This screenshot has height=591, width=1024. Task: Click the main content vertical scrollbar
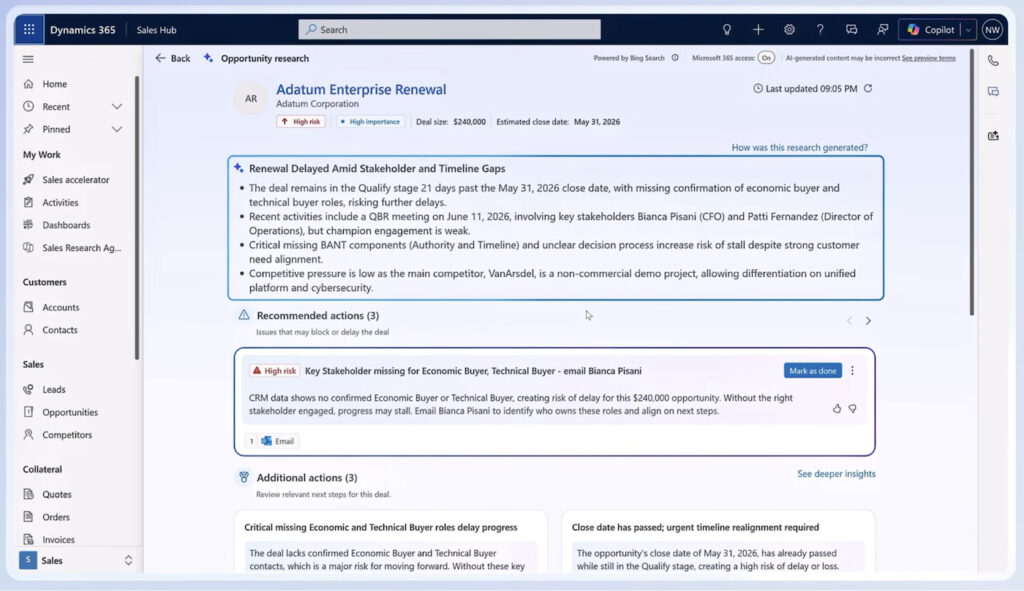point(971,183)
